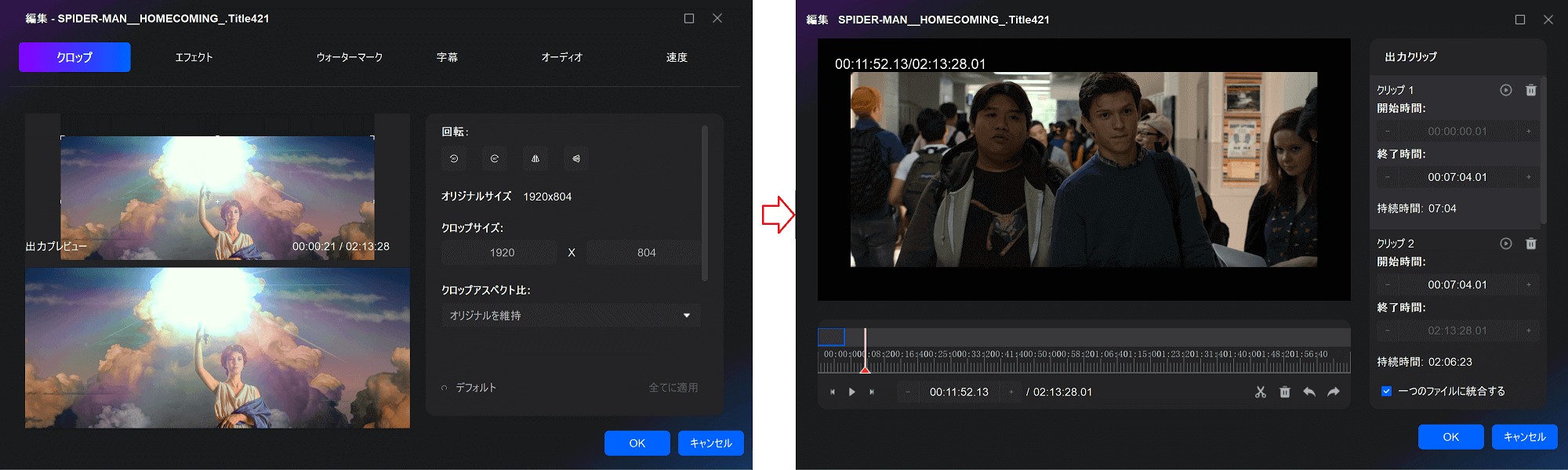Click the crop height field 804
The image size is (1568, 470).
(646, 252)
